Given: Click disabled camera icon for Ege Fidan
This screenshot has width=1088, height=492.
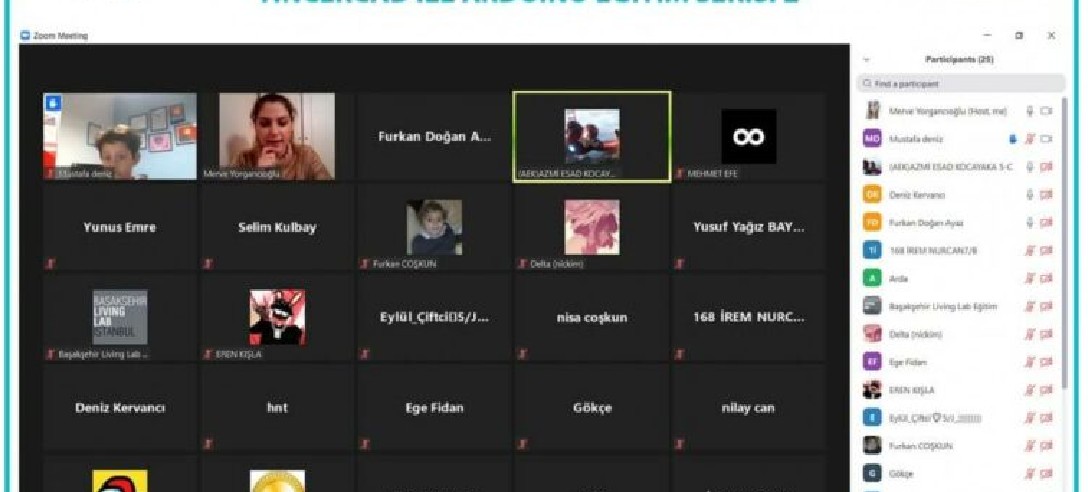Looking at the screenshot, I should [1047, 362].
